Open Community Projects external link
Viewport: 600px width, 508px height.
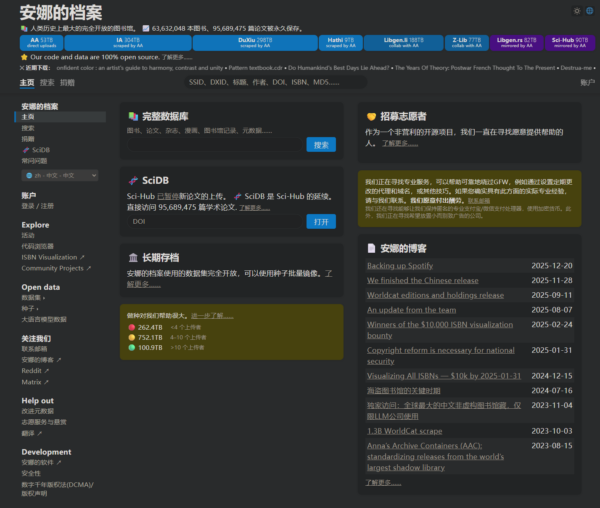(x=56, y=268)
